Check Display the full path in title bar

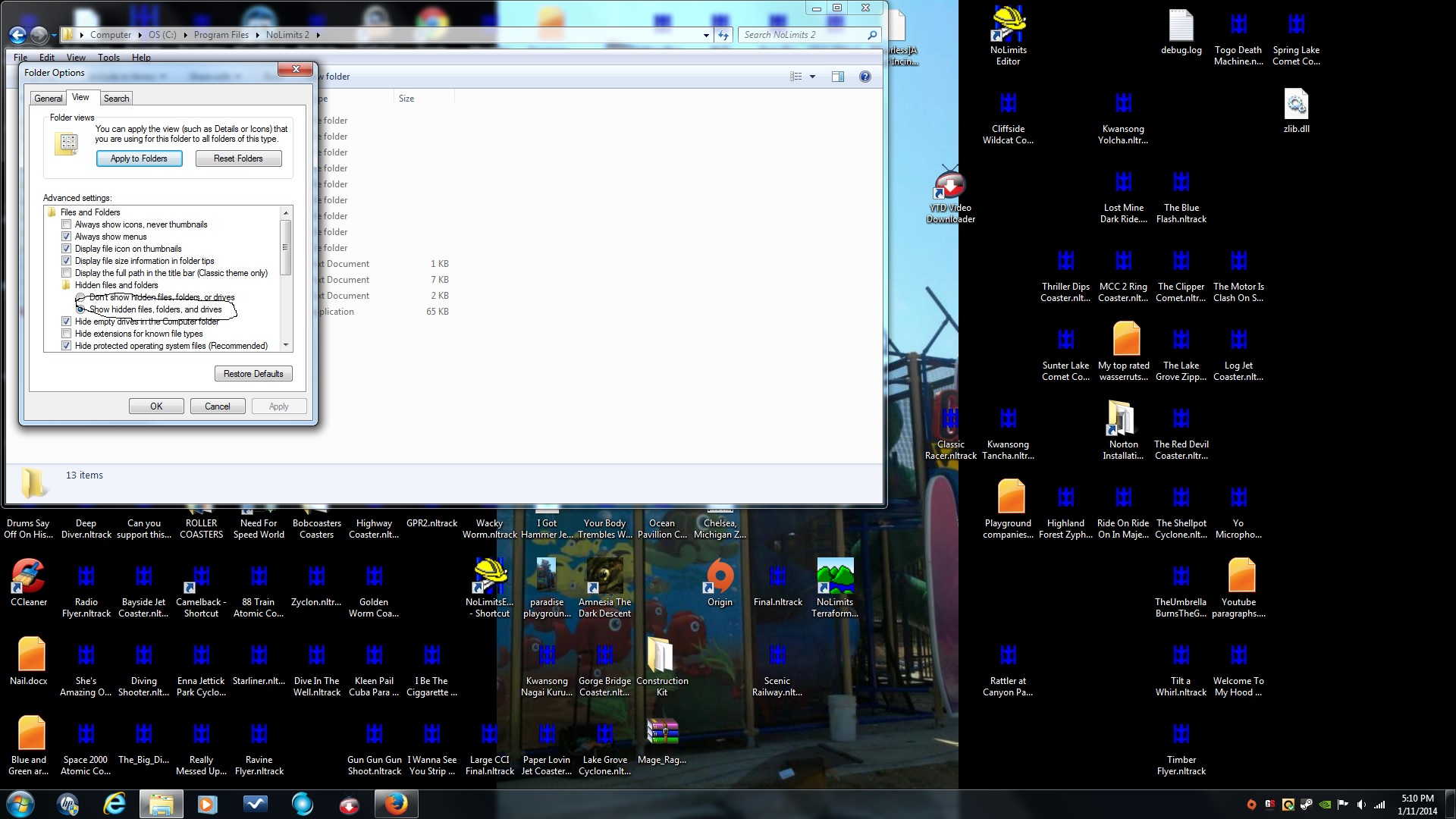(66, 273)
